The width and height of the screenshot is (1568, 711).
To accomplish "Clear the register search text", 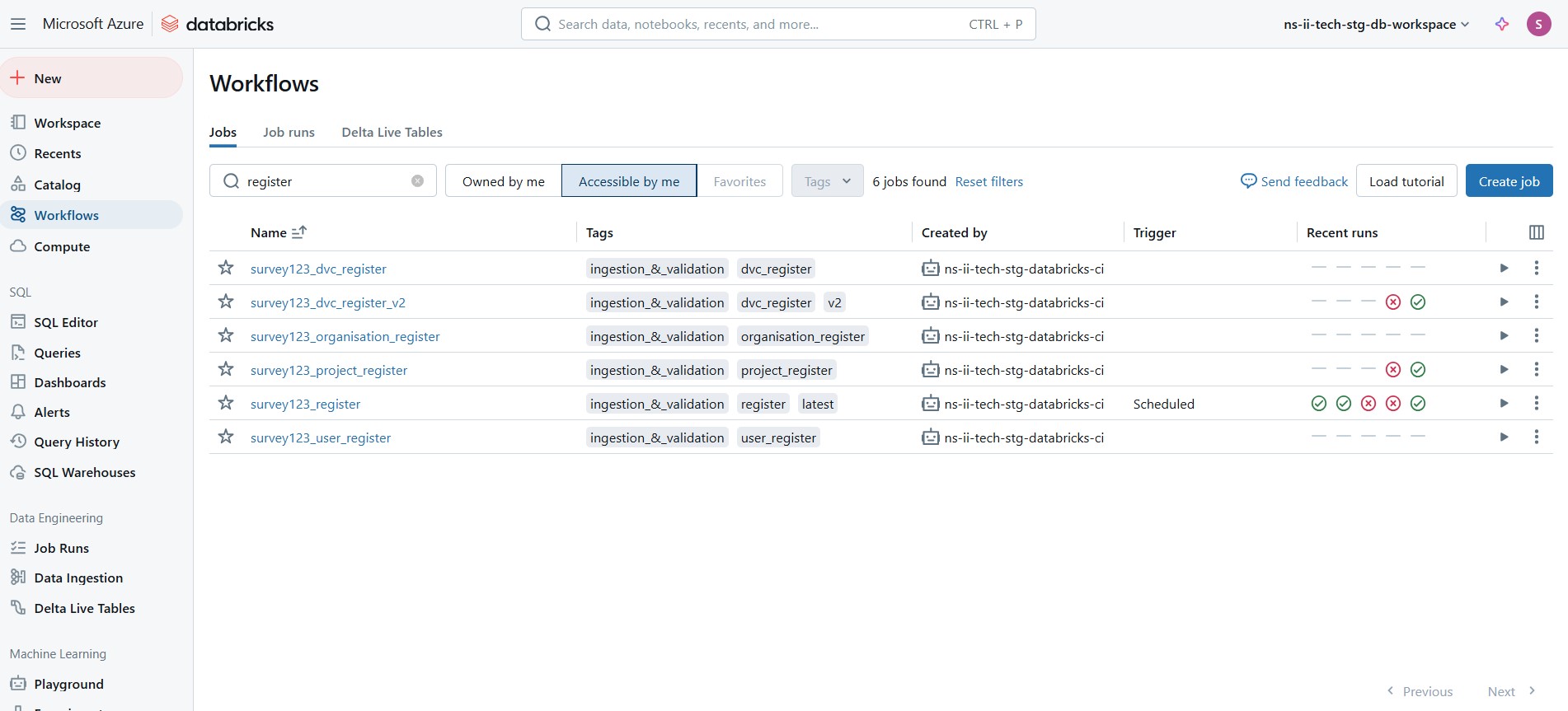I will click(x=418, y=181).
